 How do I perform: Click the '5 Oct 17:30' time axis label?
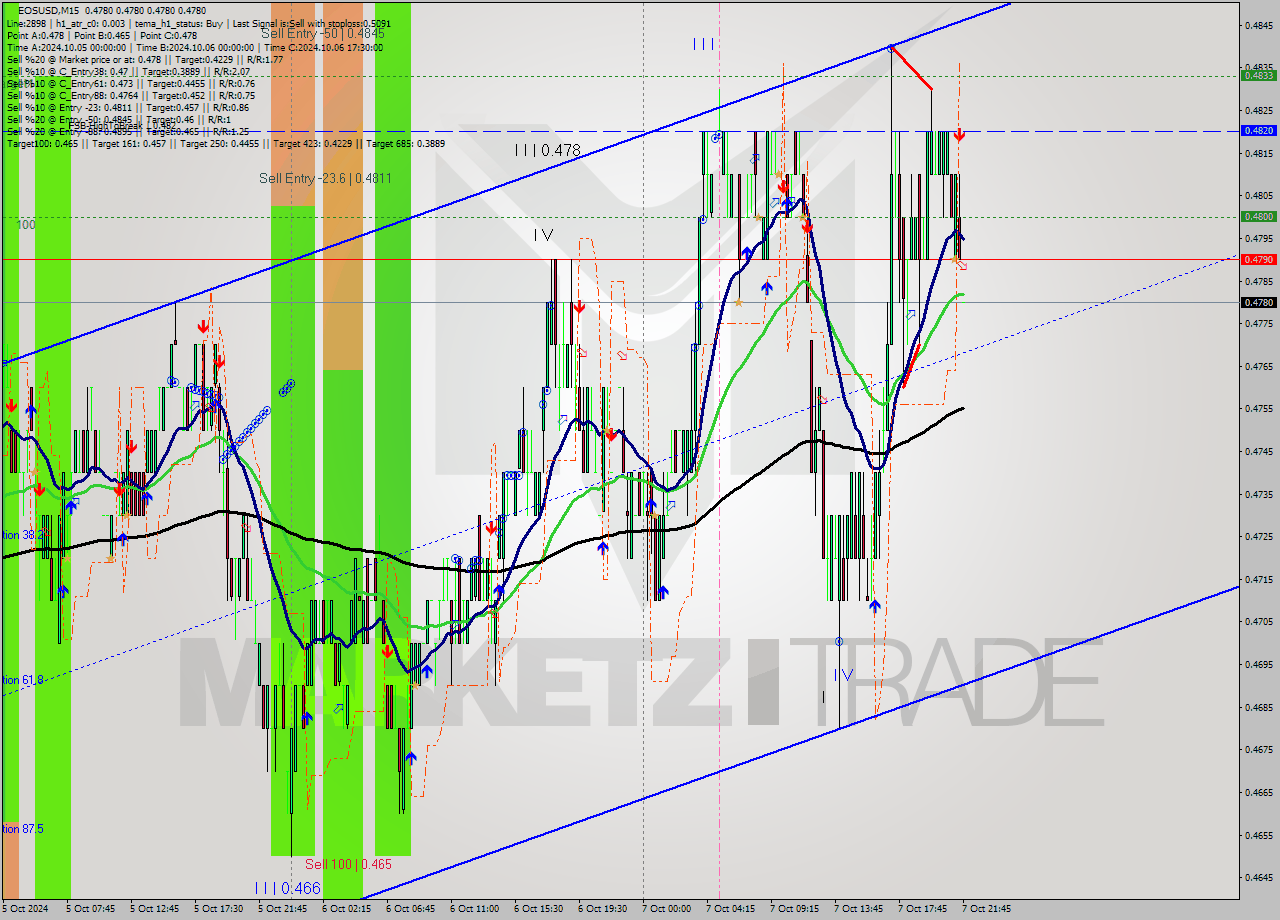coord(218,909)
